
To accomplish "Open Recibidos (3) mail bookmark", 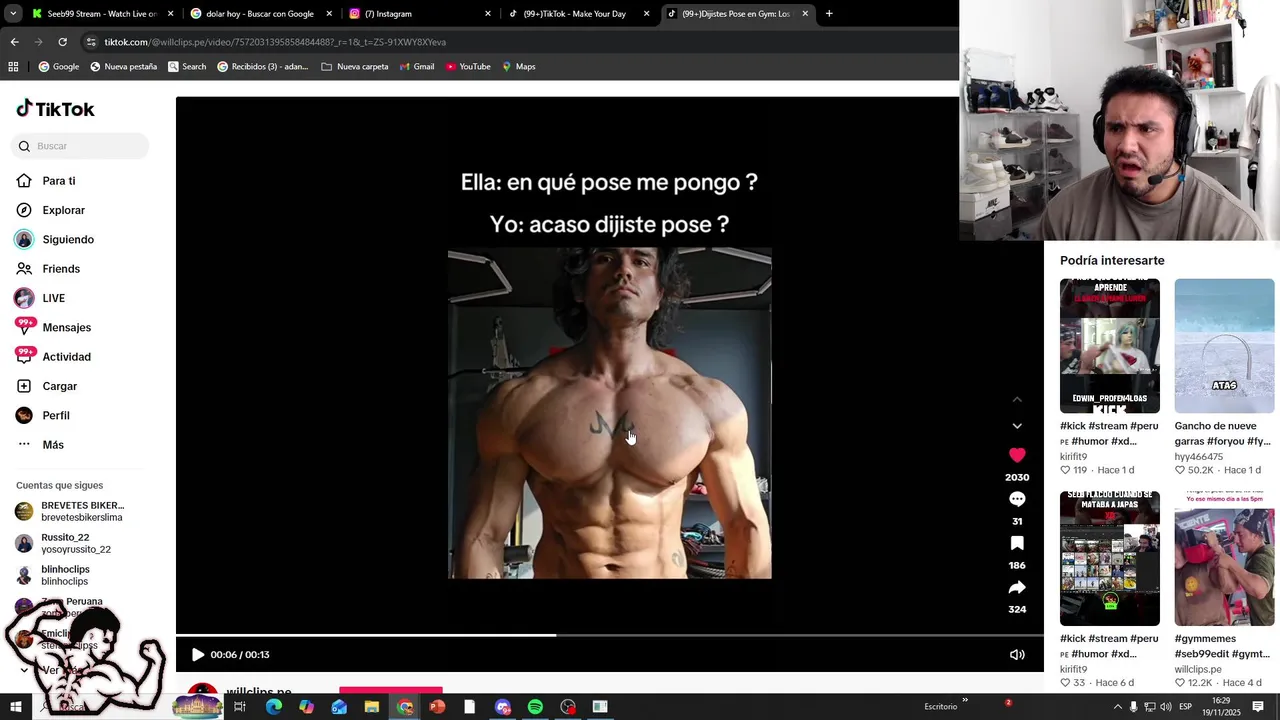I will (263, 67).
